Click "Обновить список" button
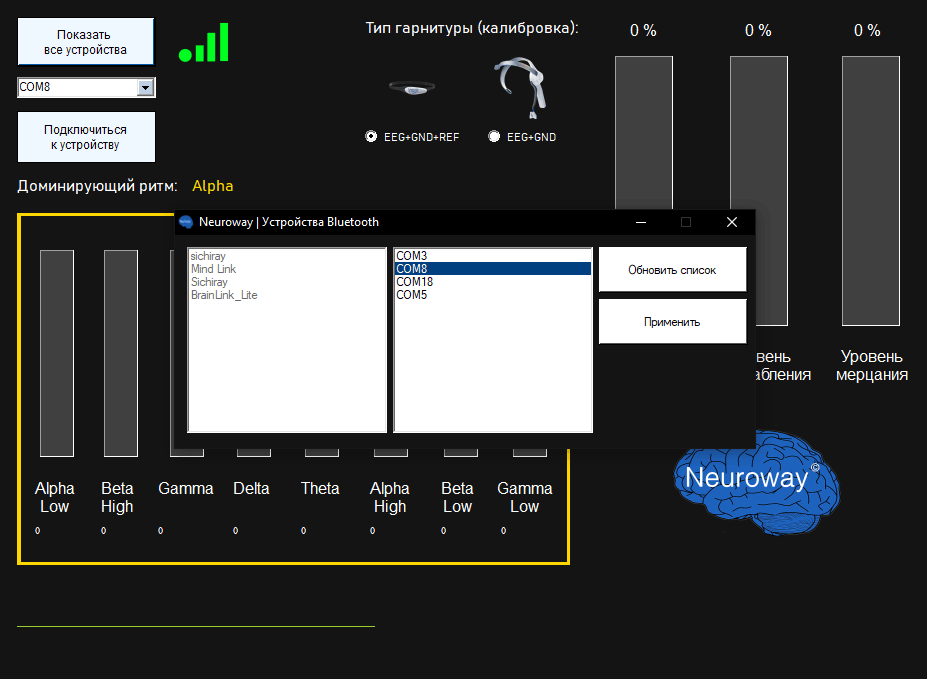Viewport: 927px width, 679px height. point(672,269)
